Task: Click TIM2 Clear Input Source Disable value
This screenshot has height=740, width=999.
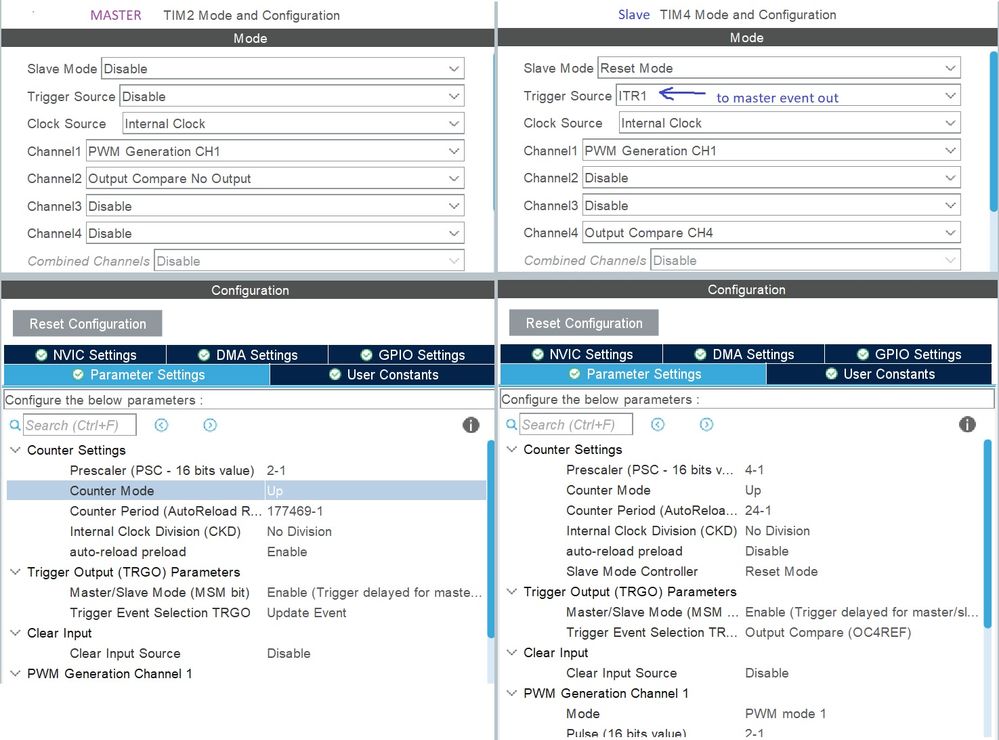Action: [289, 653]
